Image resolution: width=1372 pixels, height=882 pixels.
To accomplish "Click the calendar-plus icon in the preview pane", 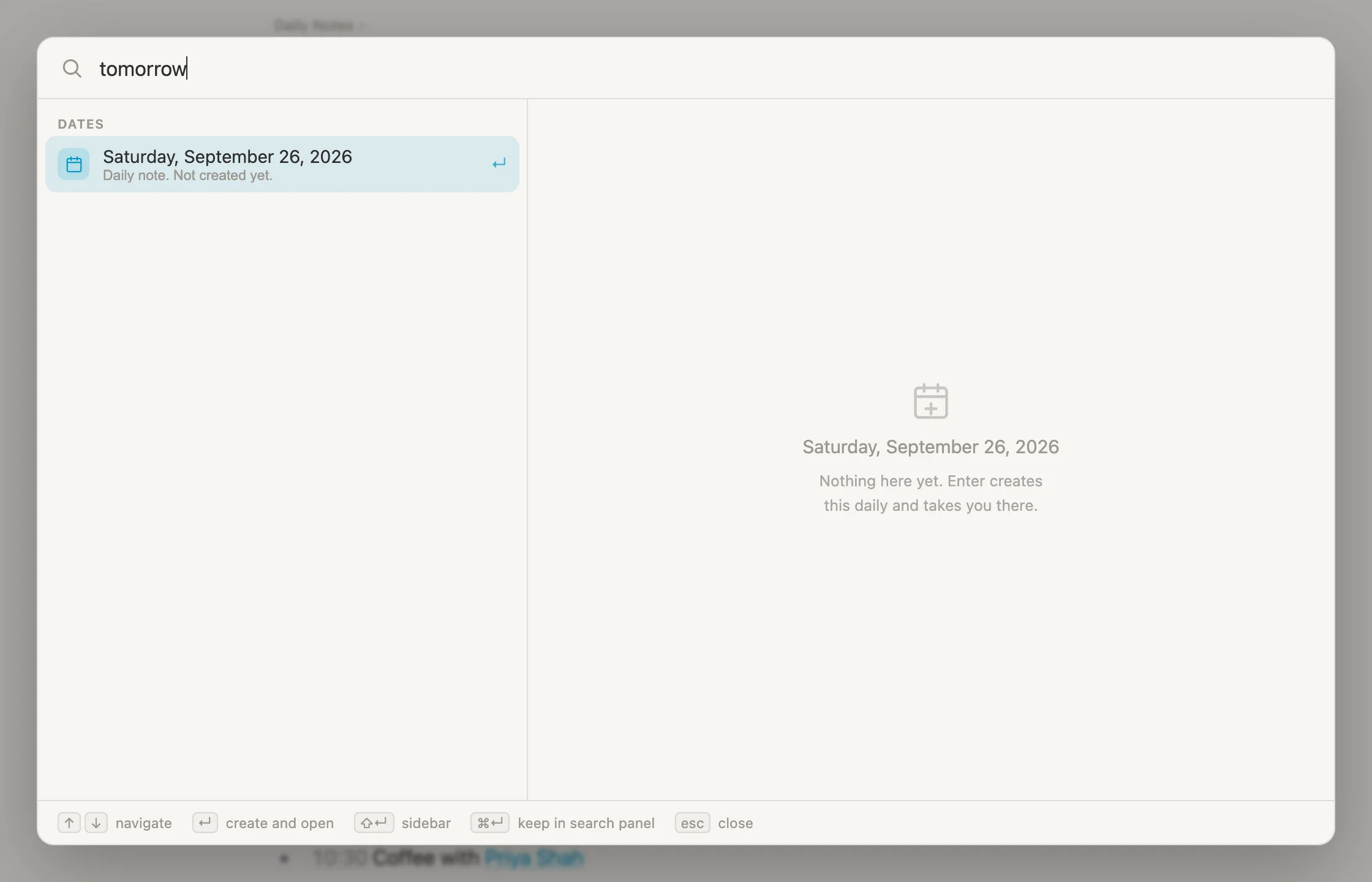I will (930, 401).
